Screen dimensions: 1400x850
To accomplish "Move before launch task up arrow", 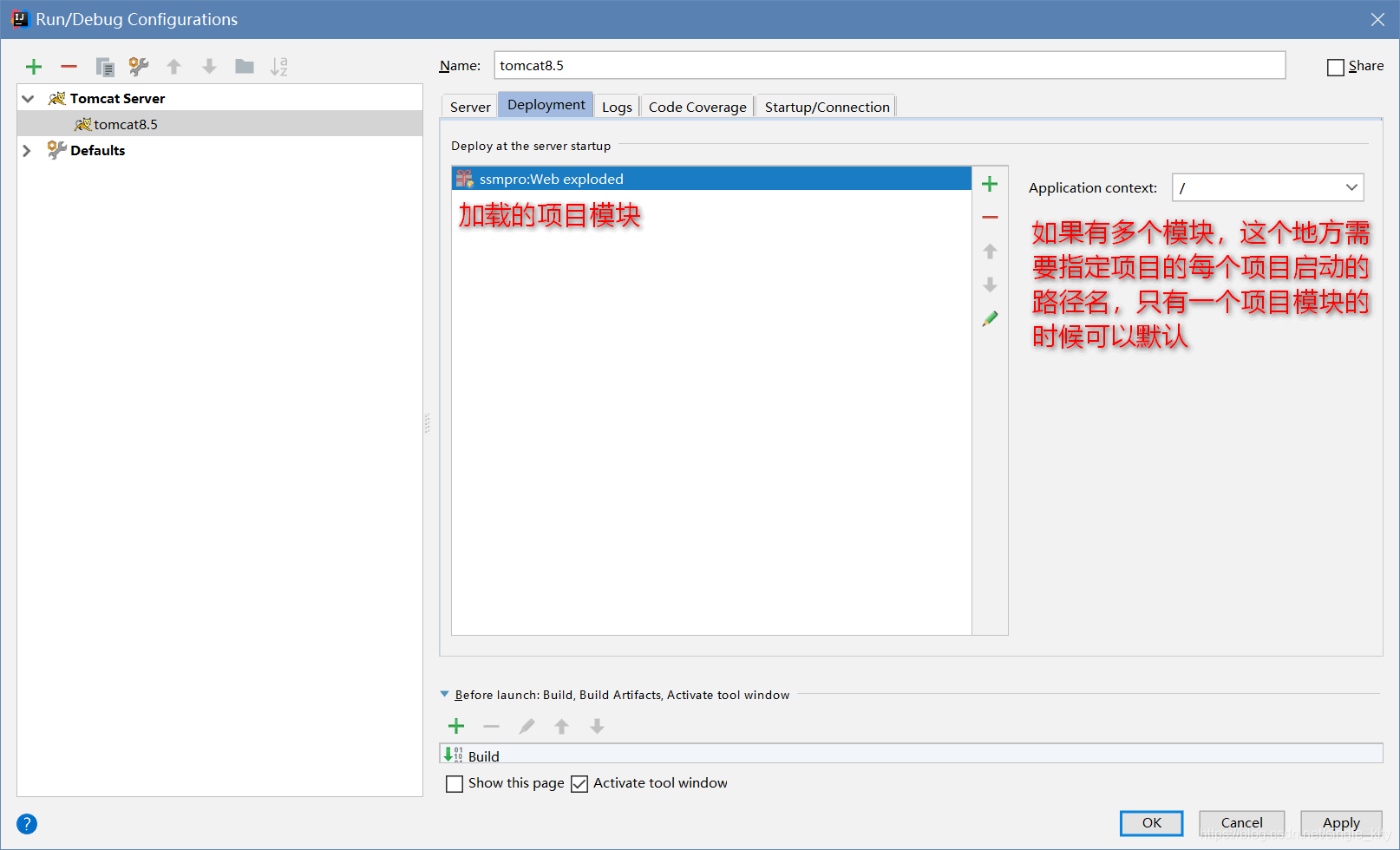I will point(561,726).
